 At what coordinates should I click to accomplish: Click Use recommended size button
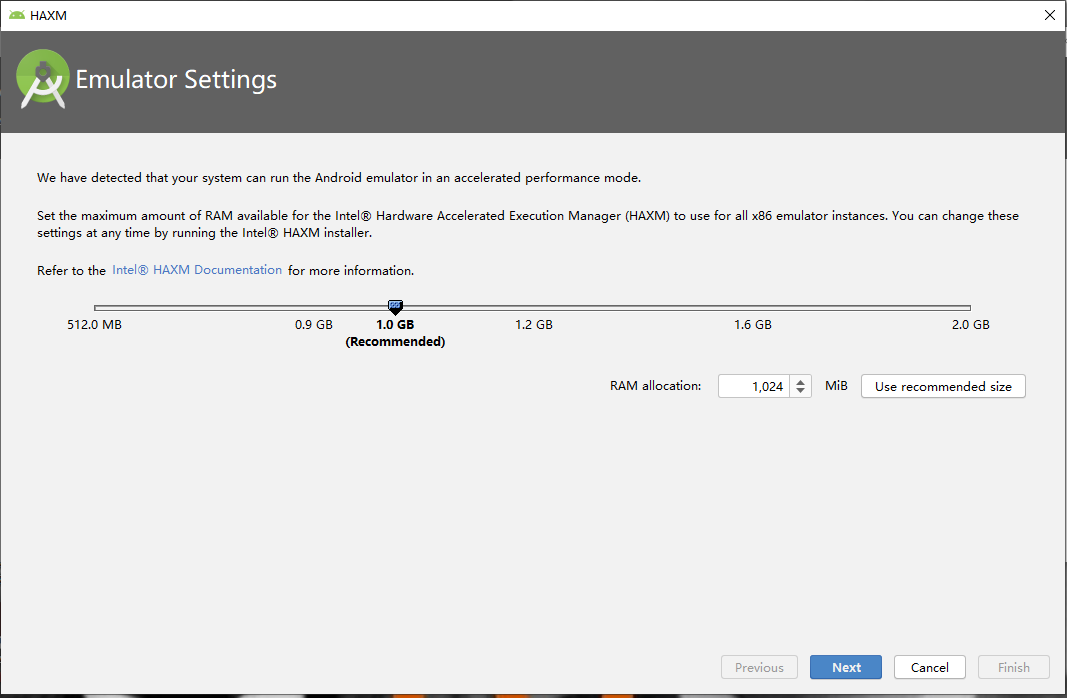point(943,386)
